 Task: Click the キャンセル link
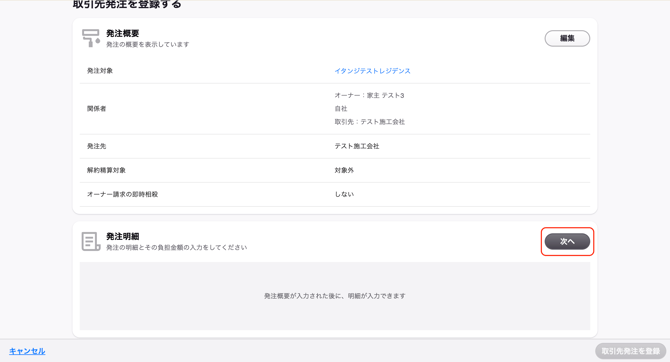pos(27,351)
